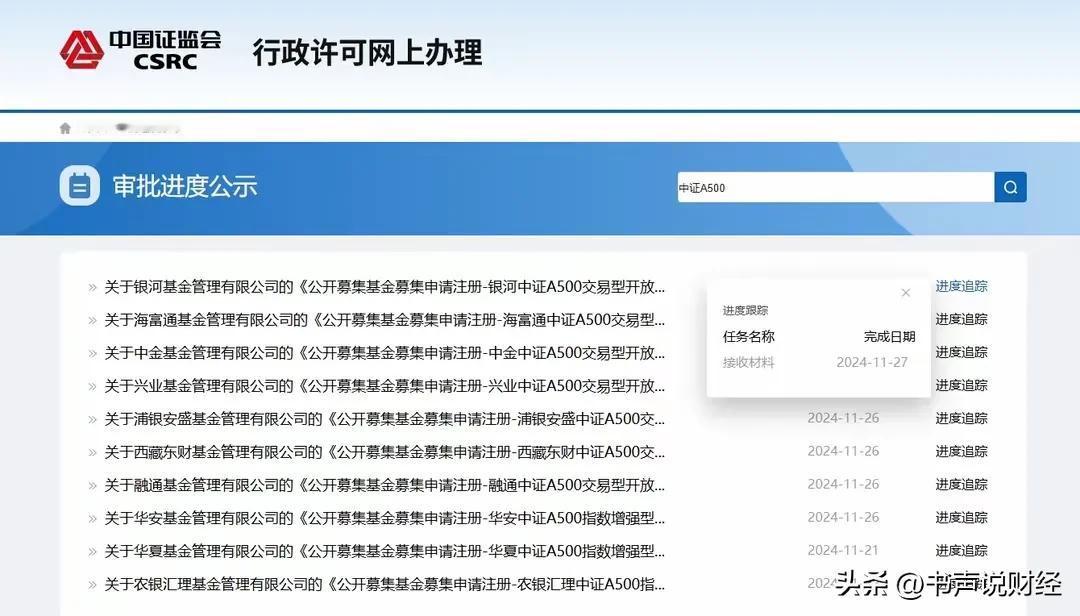Screen dimensions: 1080x616
Task: Close the 进度跟踪 popup
Action: pyautogui.click(x=906, y=293)
